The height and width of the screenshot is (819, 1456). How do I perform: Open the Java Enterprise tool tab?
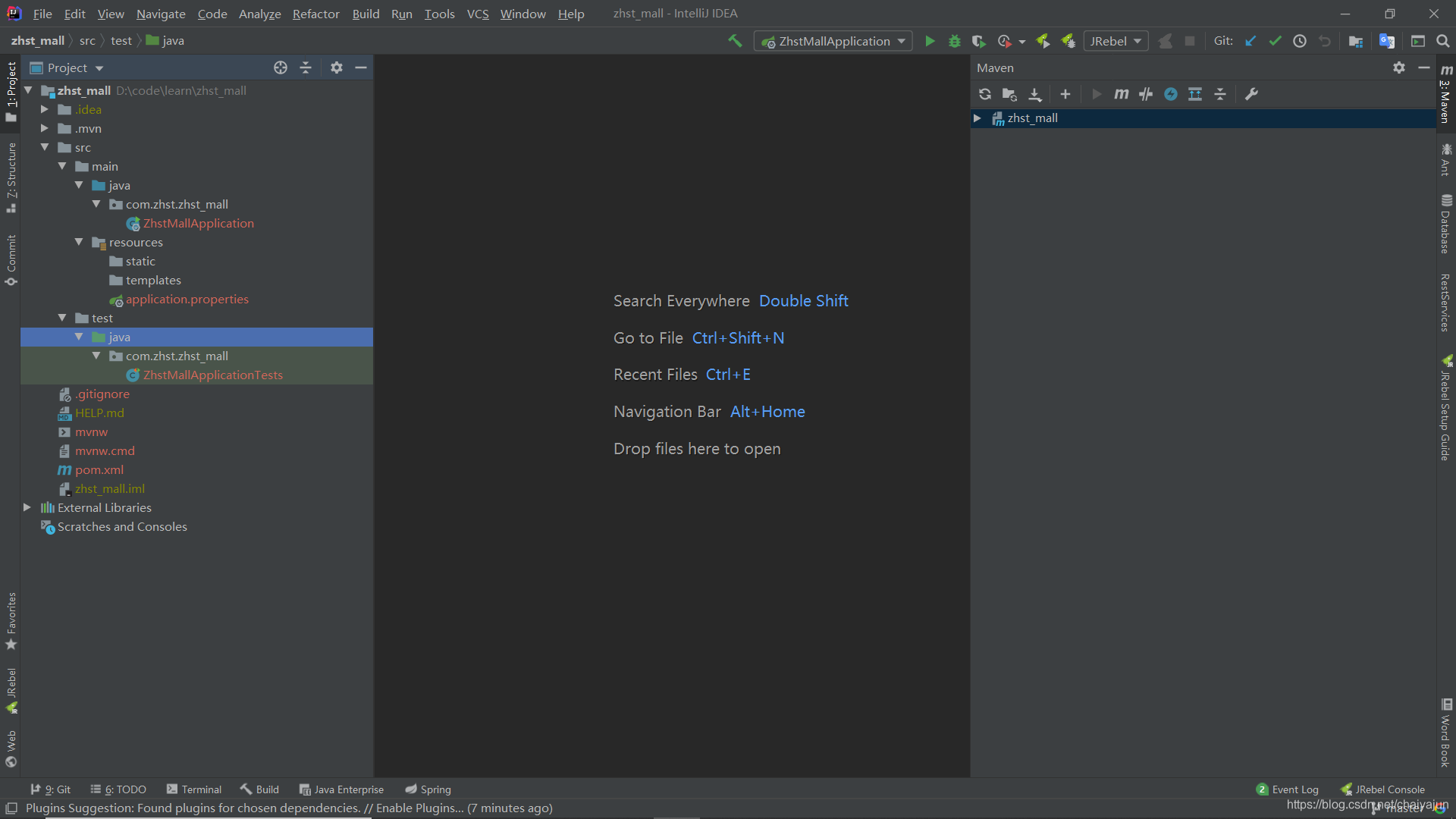tap(341, 789)
